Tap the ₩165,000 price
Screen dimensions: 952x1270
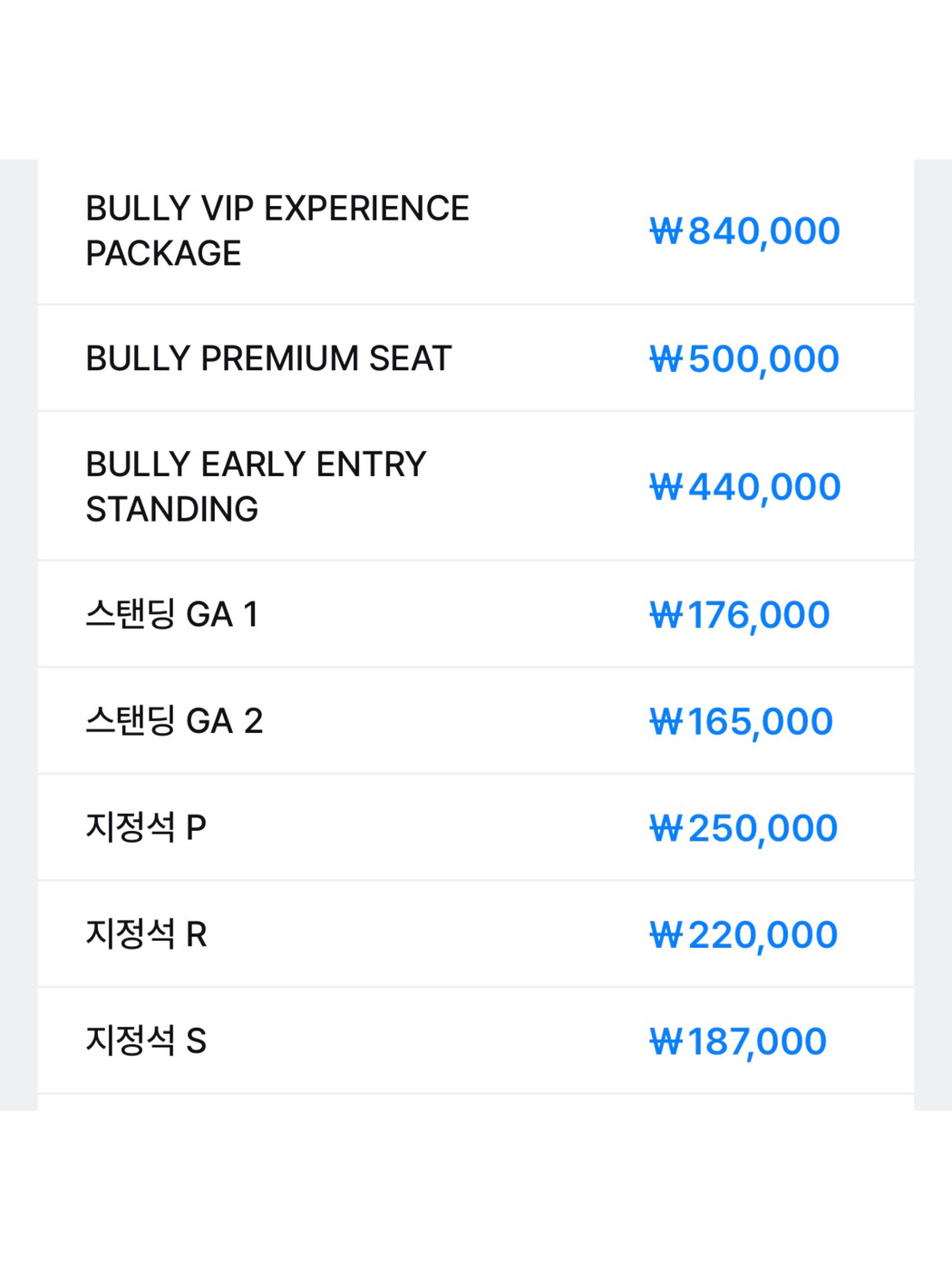tap(741, 722)
